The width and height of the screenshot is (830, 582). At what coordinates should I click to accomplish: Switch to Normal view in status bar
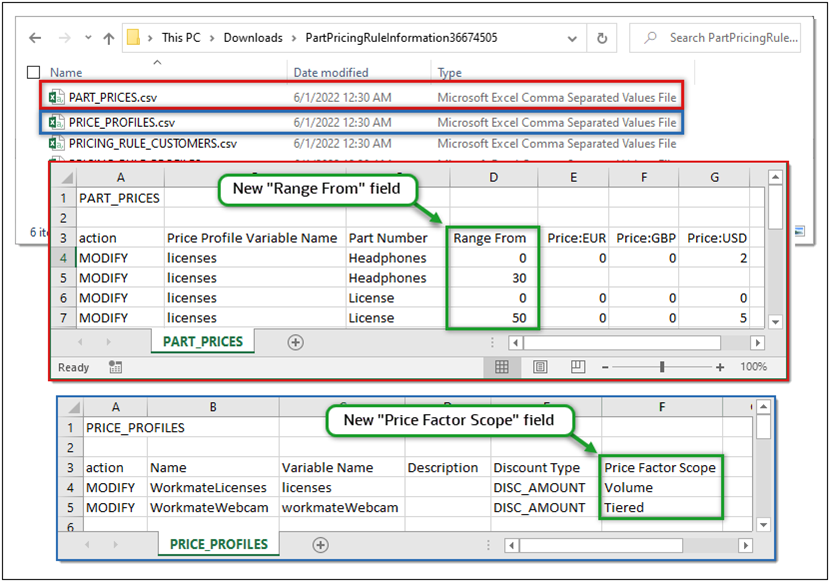pos(501,366)
